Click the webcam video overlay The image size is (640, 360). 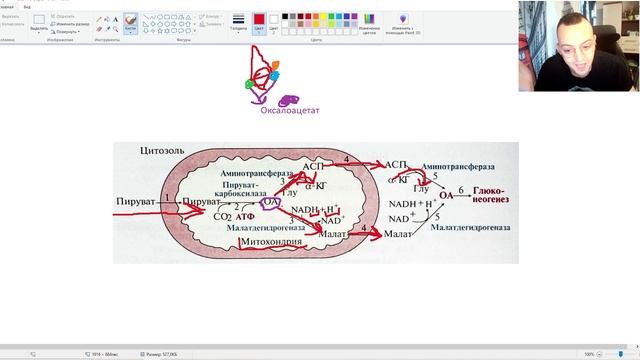click(x=579, y=46)
